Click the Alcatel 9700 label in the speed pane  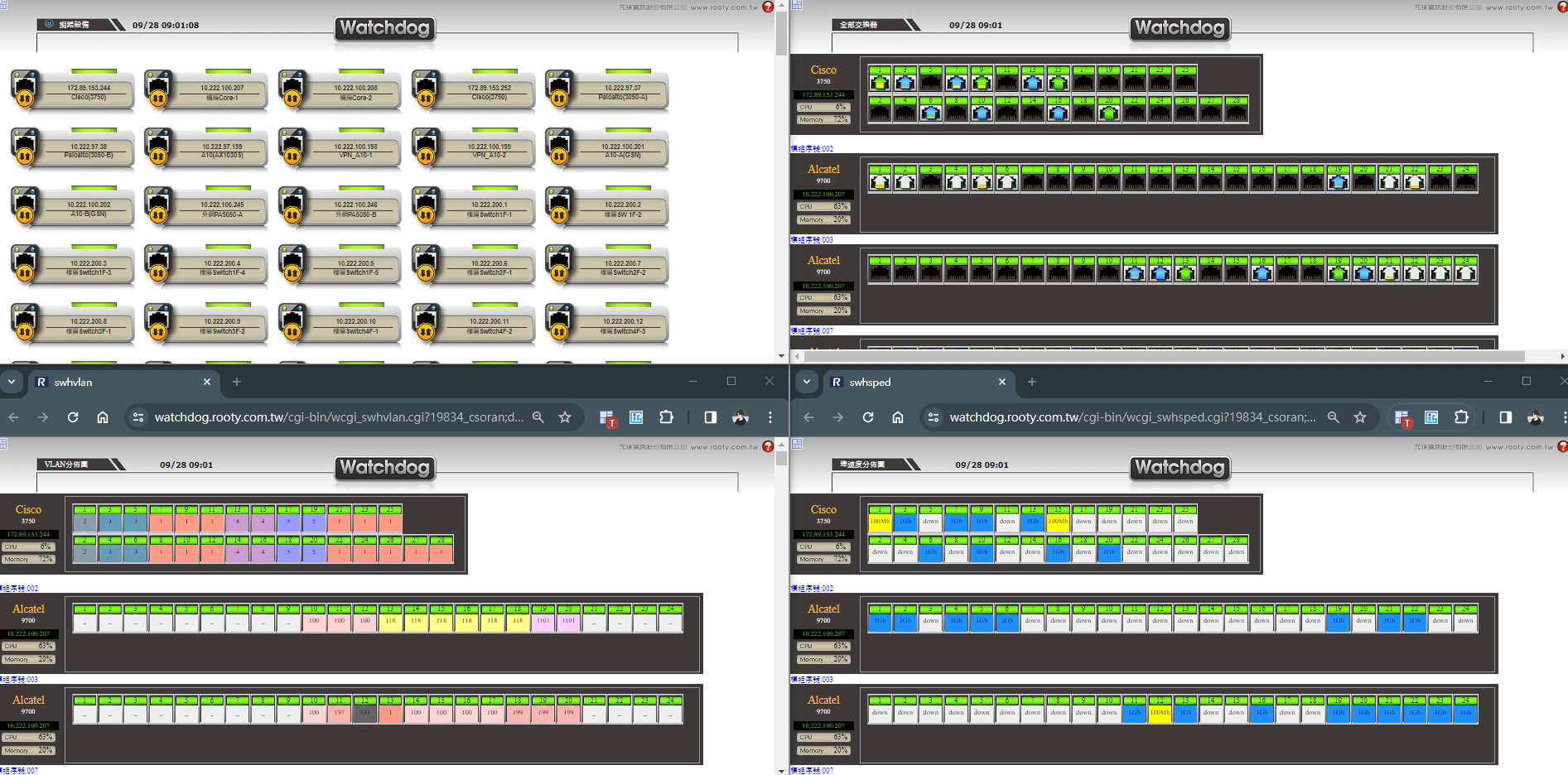click(x=823, y=613)
